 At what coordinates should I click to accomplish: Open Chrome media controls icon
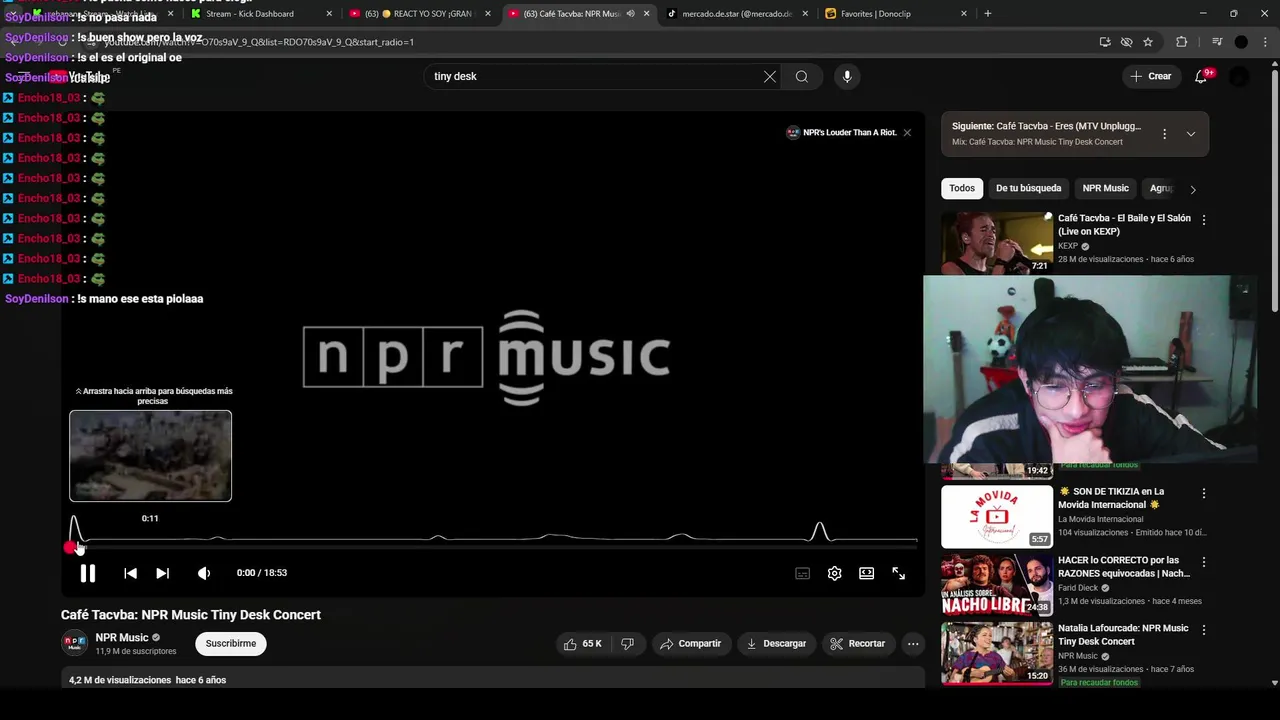point(1217,42)
